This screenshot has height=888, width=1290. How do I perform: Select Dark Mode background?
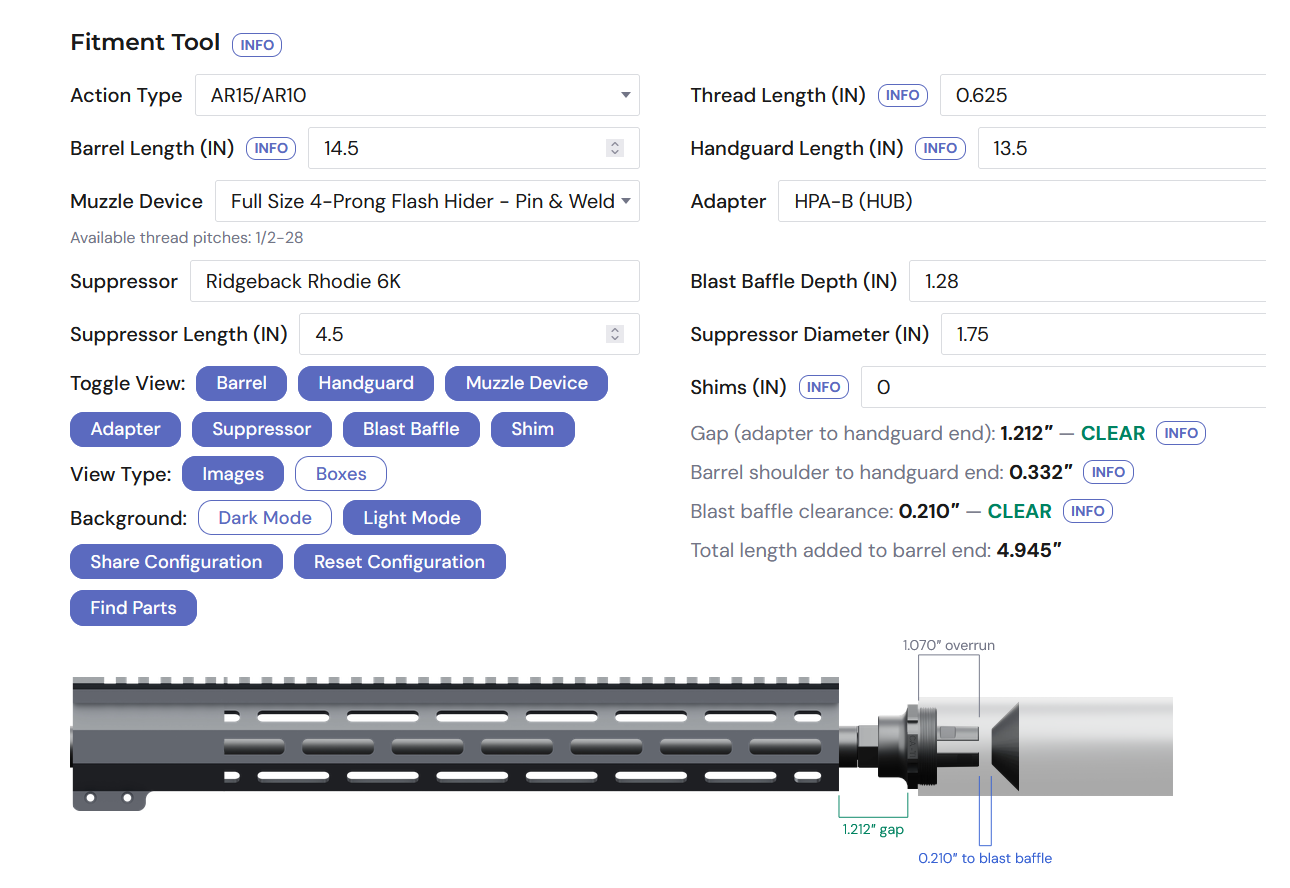coord(265,518)
